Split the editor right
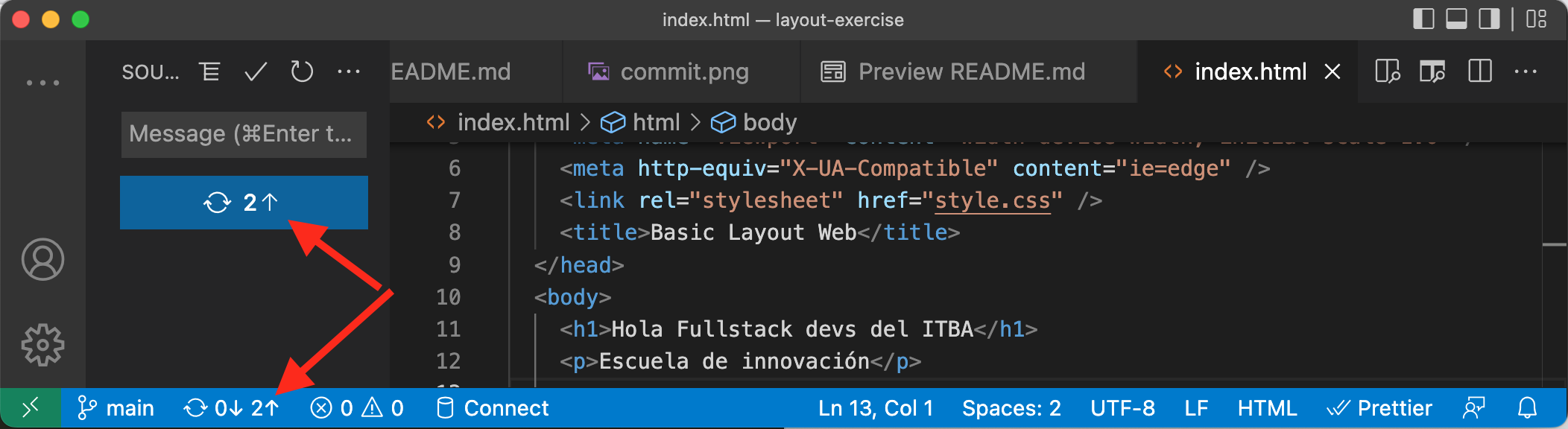Image resolution: width=1568 pixels, height=429 pixels. tap(1479, 71)
